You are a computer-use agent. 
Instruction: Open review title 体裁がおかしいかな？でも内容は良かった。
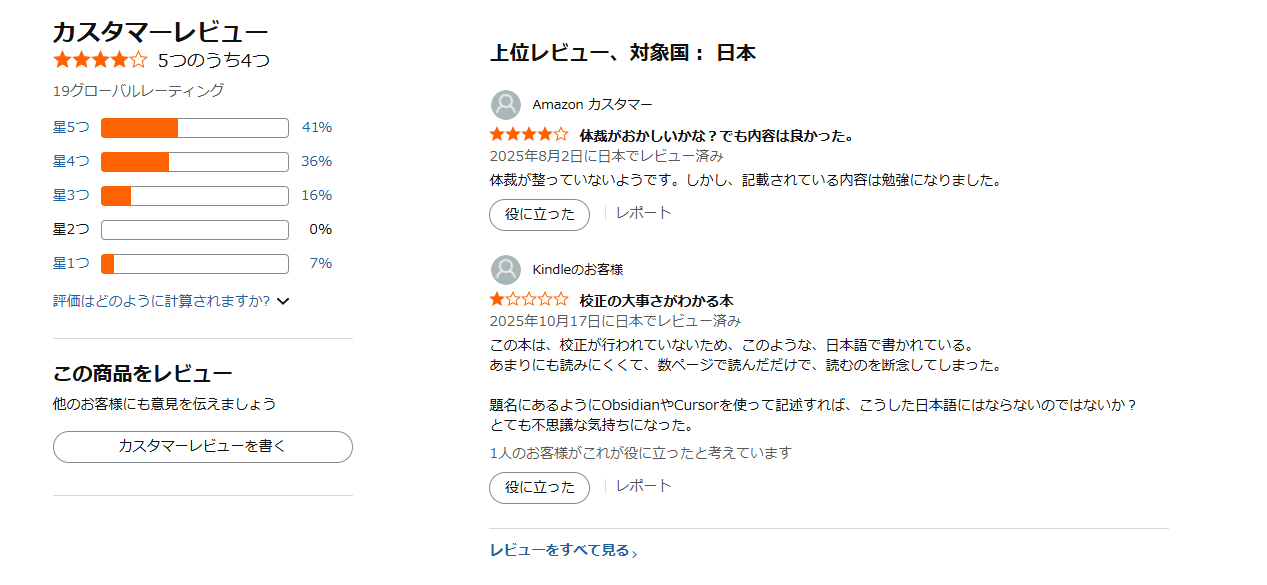click(716, 136)
